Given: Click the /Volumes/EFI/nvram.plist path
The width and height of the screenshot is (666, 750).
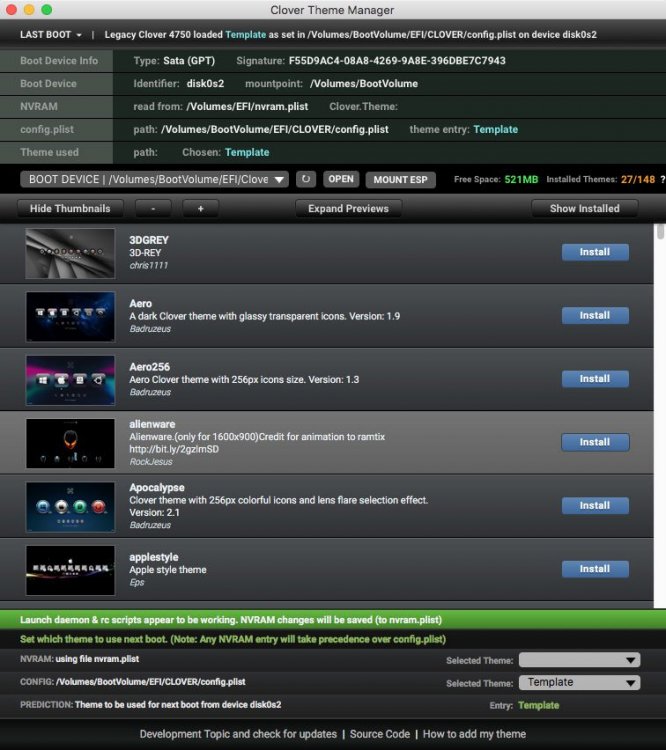Looking at the screenshot, I should [247, 107].
